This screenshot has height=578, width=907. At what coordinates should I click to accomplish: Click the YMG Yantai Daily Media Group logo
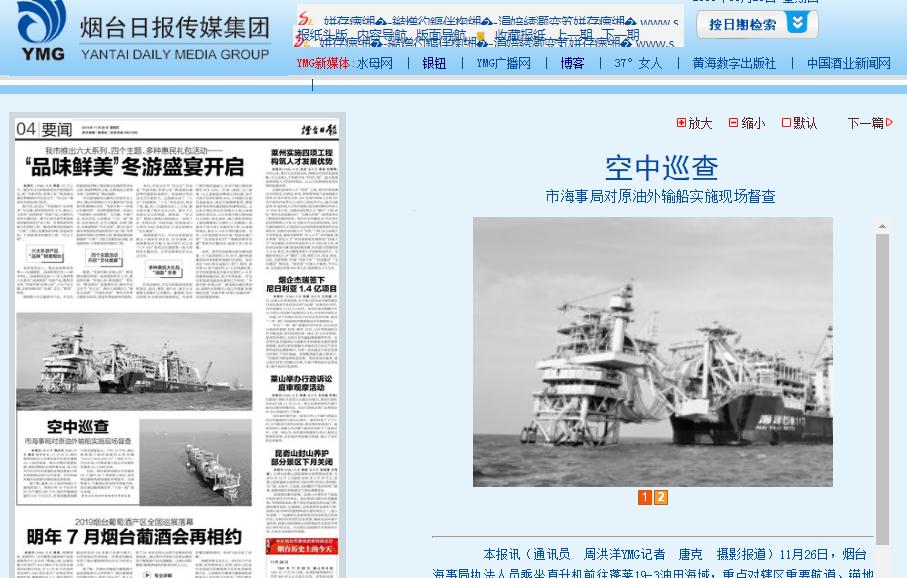tap(140, 33)
